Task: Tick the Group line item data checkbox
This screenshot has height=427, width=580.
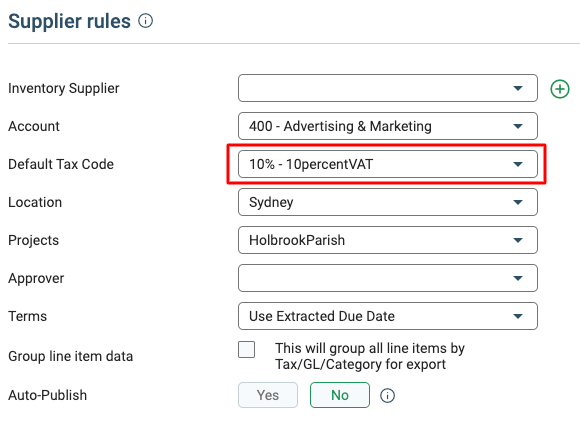Action: 246,349
